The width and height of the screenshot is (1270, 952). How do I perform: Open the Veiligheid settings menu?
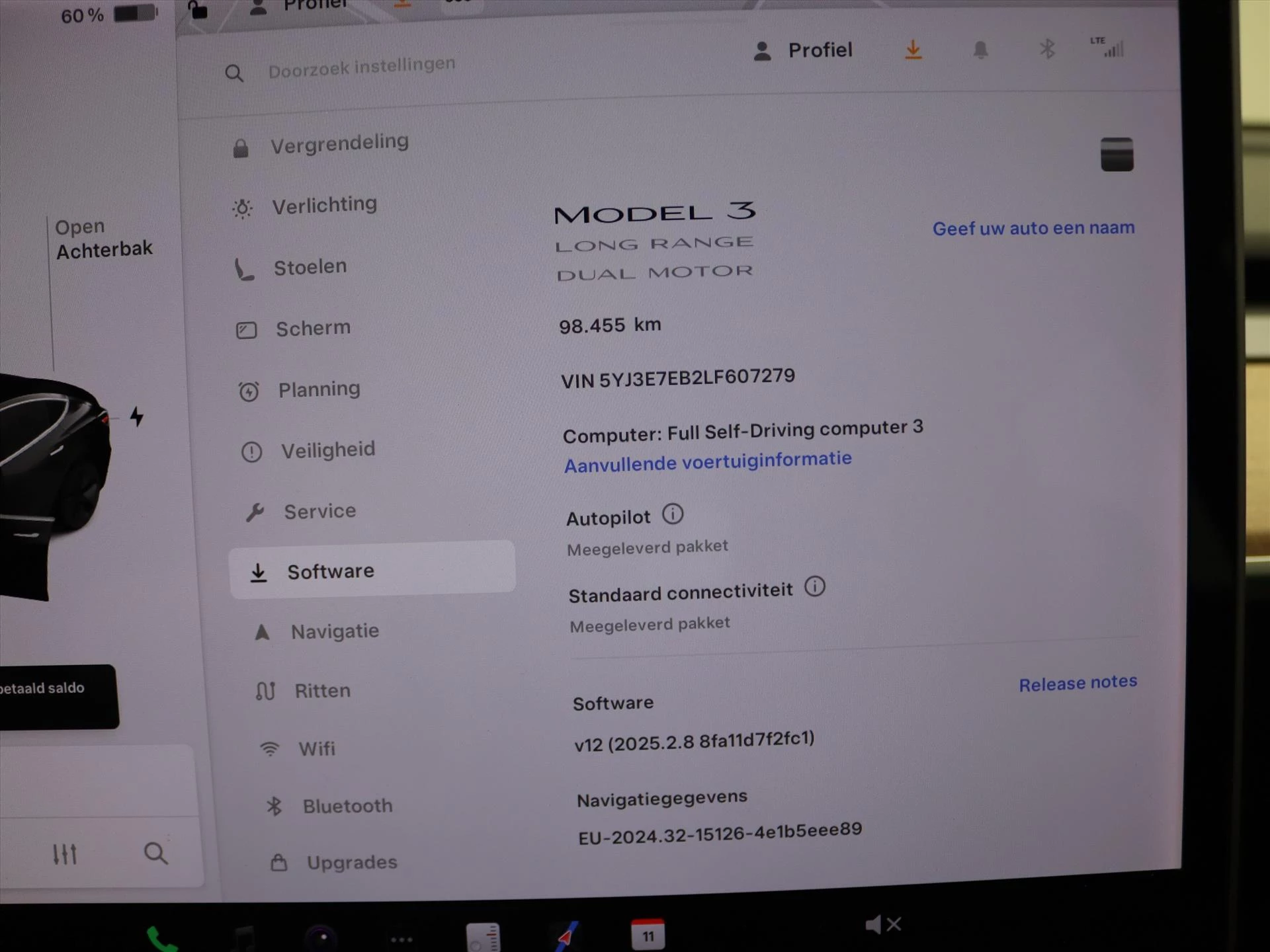[x=308, y=451]
